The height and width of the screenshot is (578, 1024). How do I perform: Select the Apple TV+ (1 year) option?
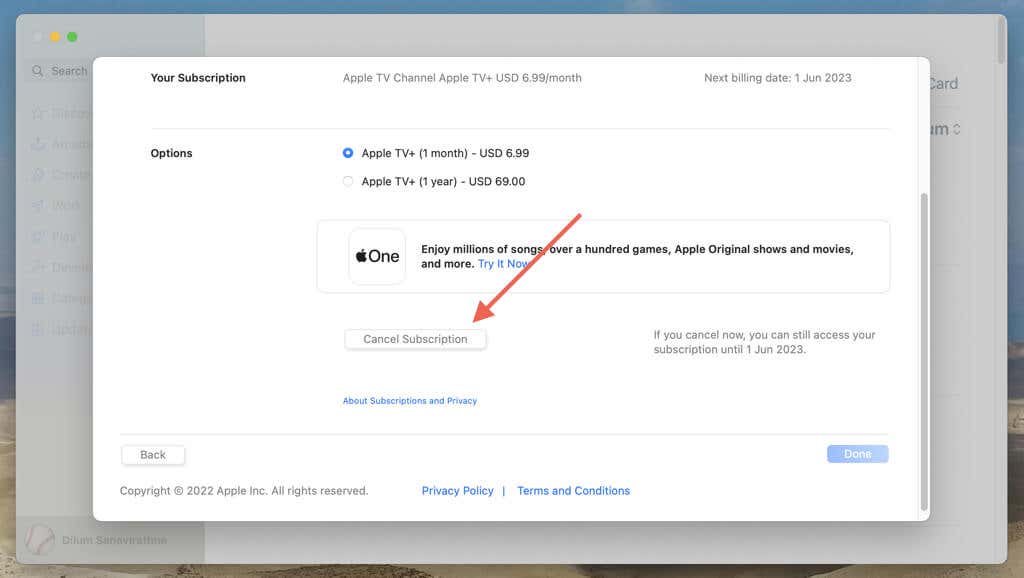coord(348,181)
